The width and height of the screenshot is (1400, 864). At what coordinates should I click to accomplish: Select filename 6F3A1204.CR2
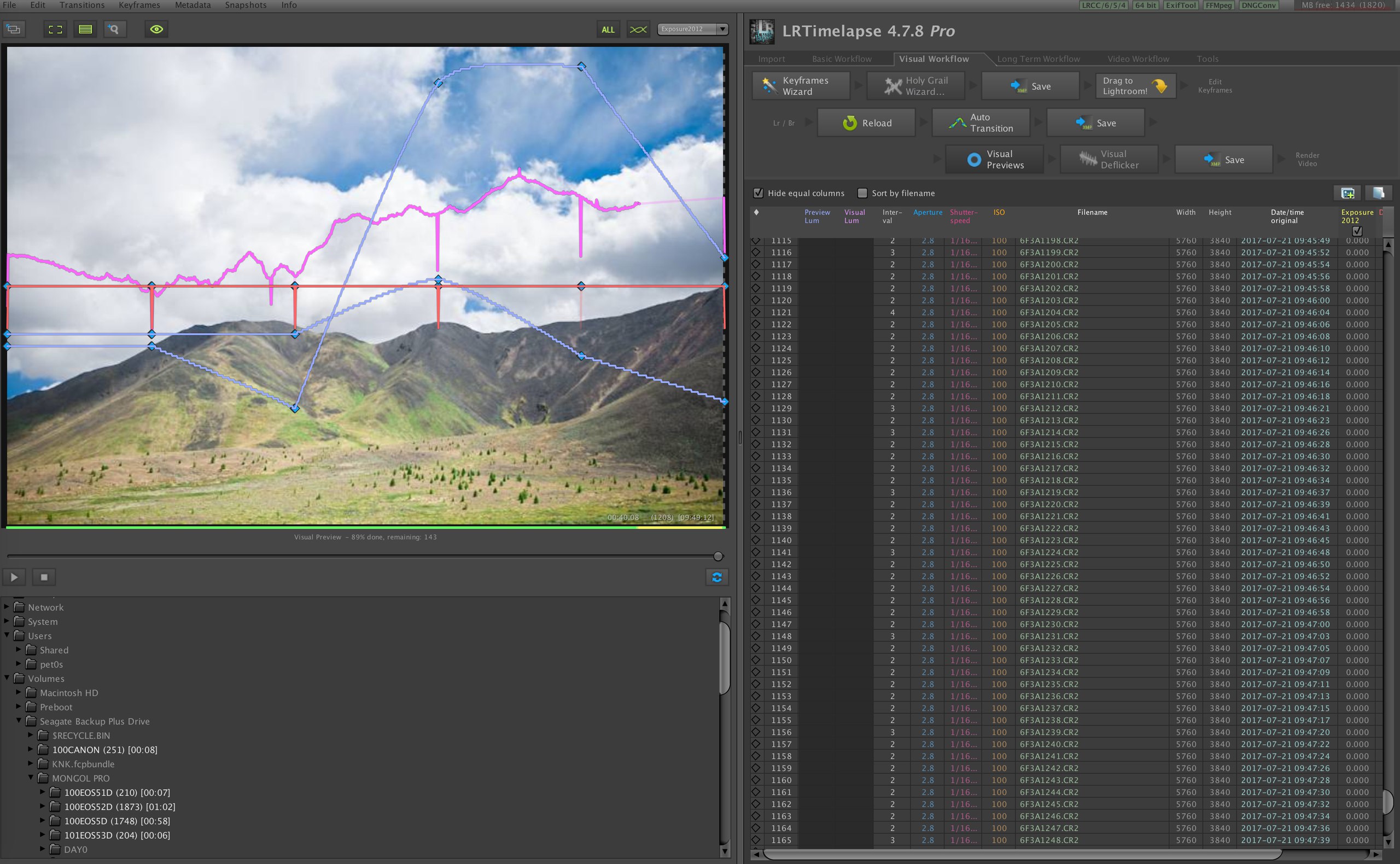pyautogui.click(x=1049, y=313)
